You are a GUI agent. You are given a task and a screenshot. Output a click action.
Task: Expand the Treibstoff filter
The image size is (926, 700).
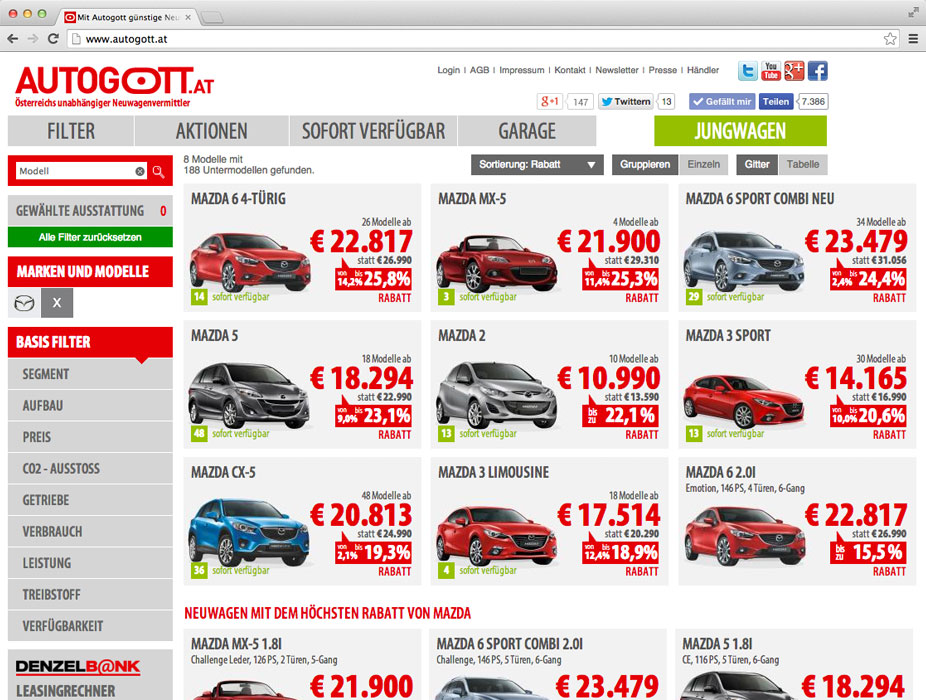[90, 595]
